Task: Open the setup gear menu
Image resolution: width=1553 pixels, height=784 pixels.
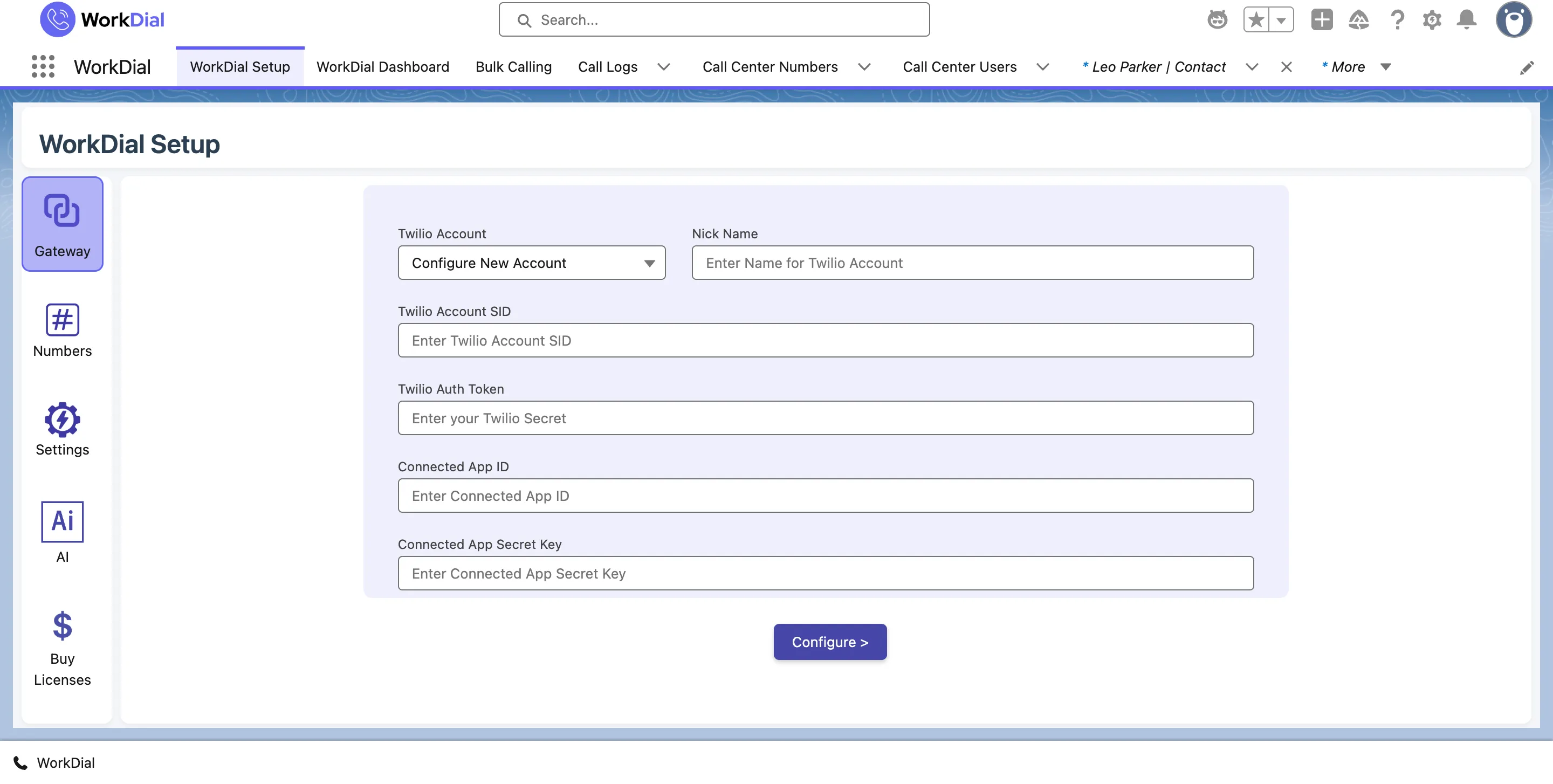Action: [1432, 19]
